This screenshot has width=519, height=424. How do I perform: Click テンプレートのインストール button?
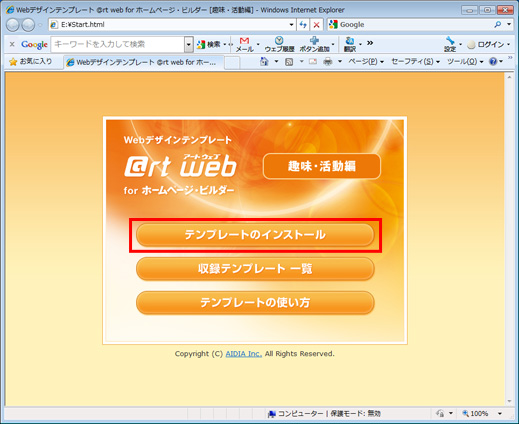[255, 235]
